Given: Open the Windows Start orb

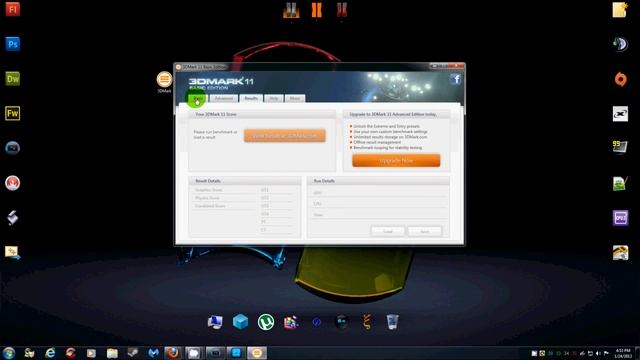Looking at the screenshot, I should point(9,353).
